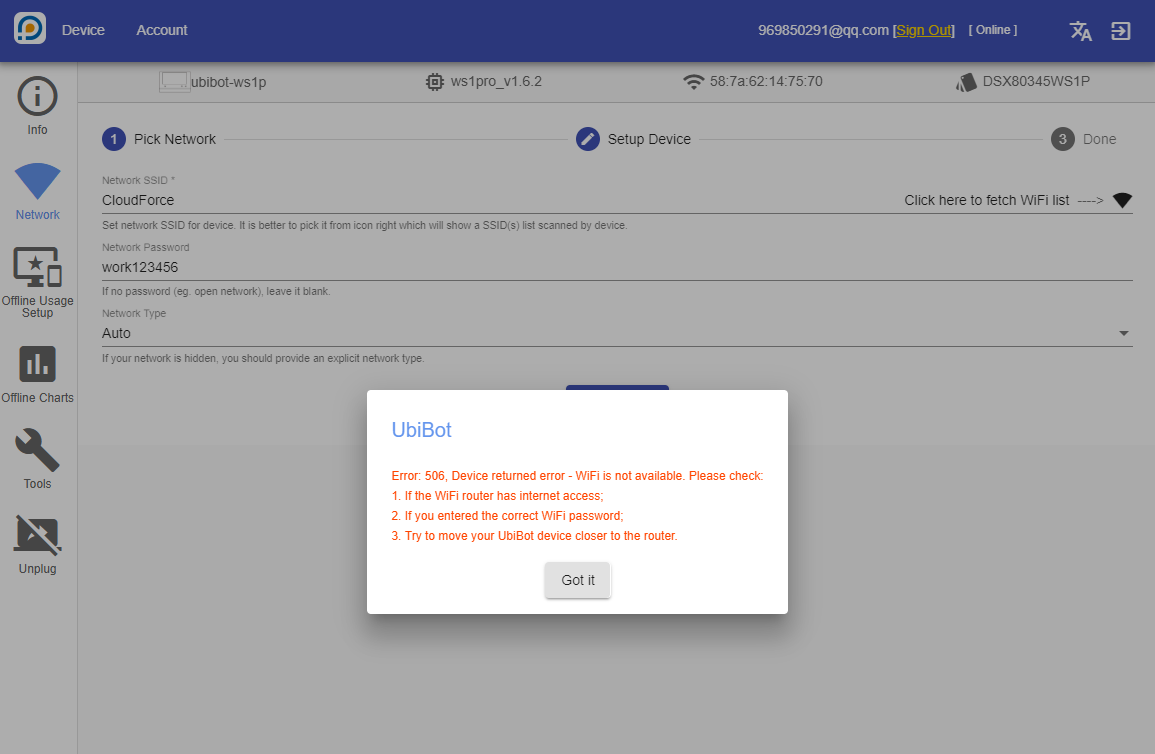Open Offline Charts sidebar icon
The width and height of the screenshot is (1155, 754).
[37, 364]
